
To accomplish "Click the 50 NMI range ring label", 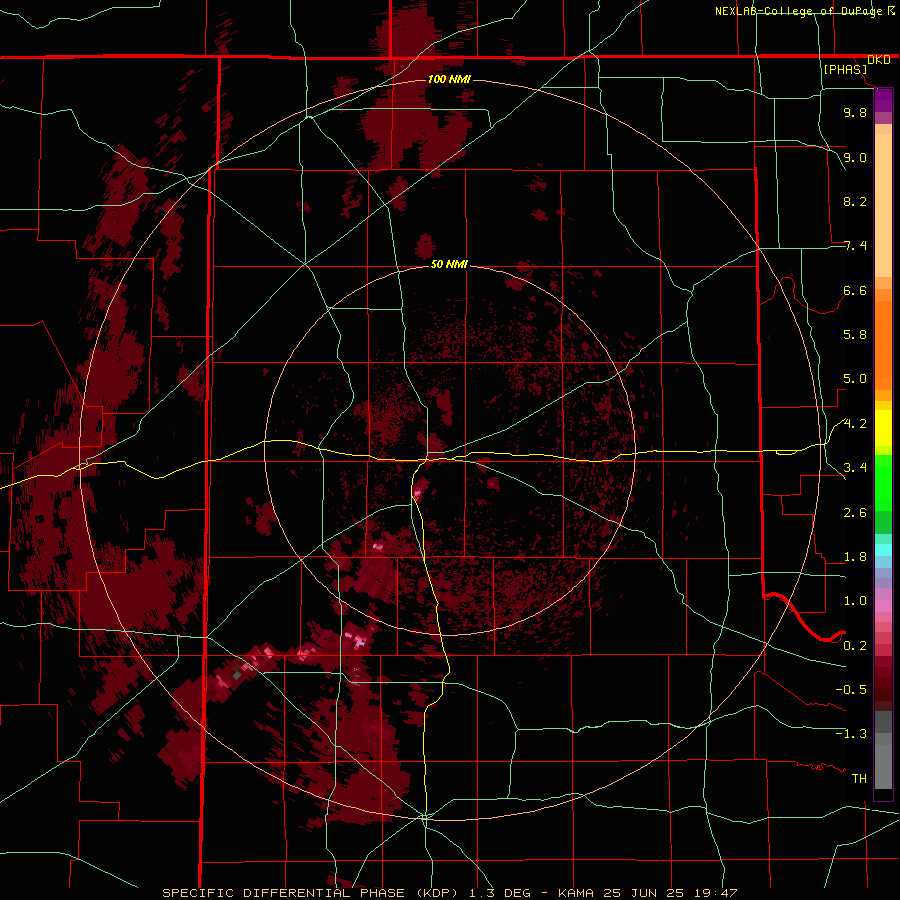I will (449, 264).
